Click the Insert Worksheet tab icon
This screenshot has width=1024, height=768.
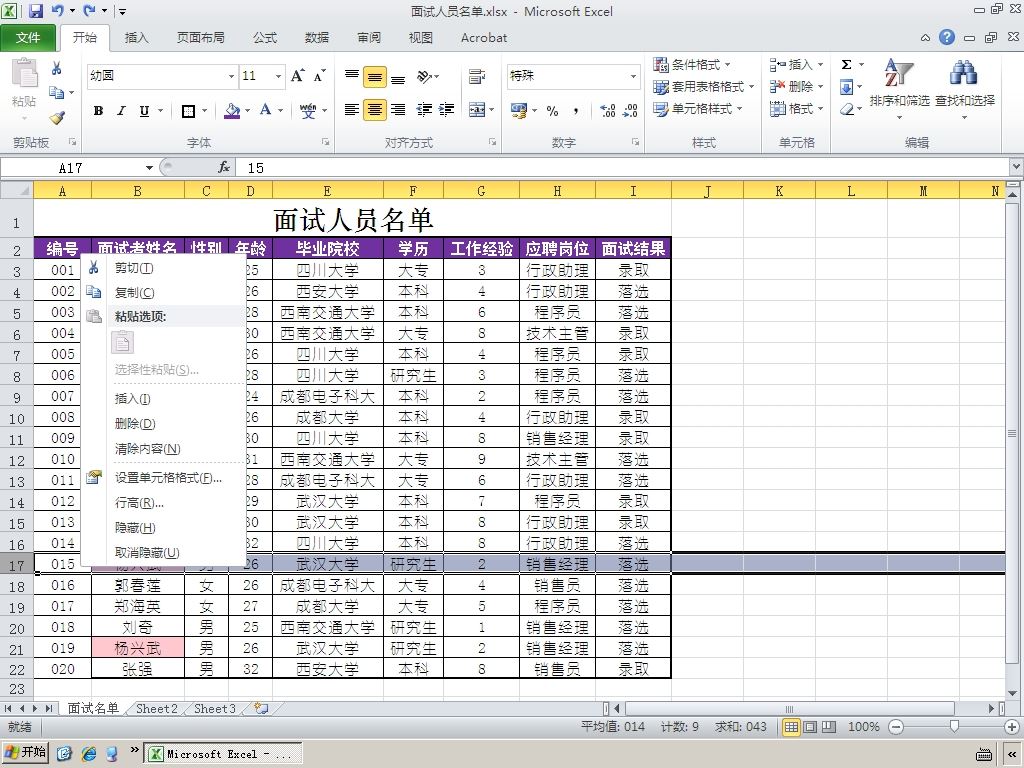(261, 708)
